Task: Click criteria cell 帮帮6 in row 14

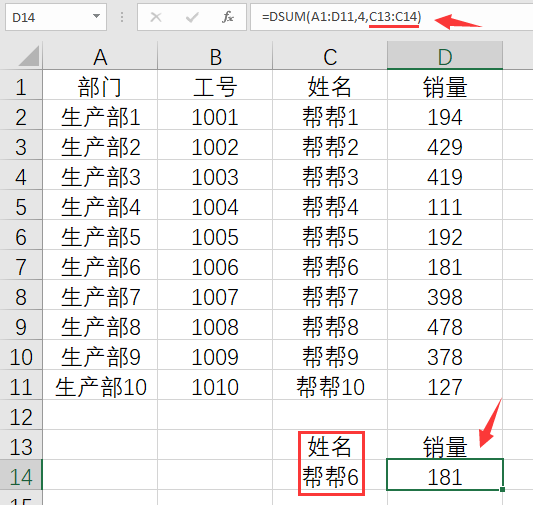Action: click(330, 475)
